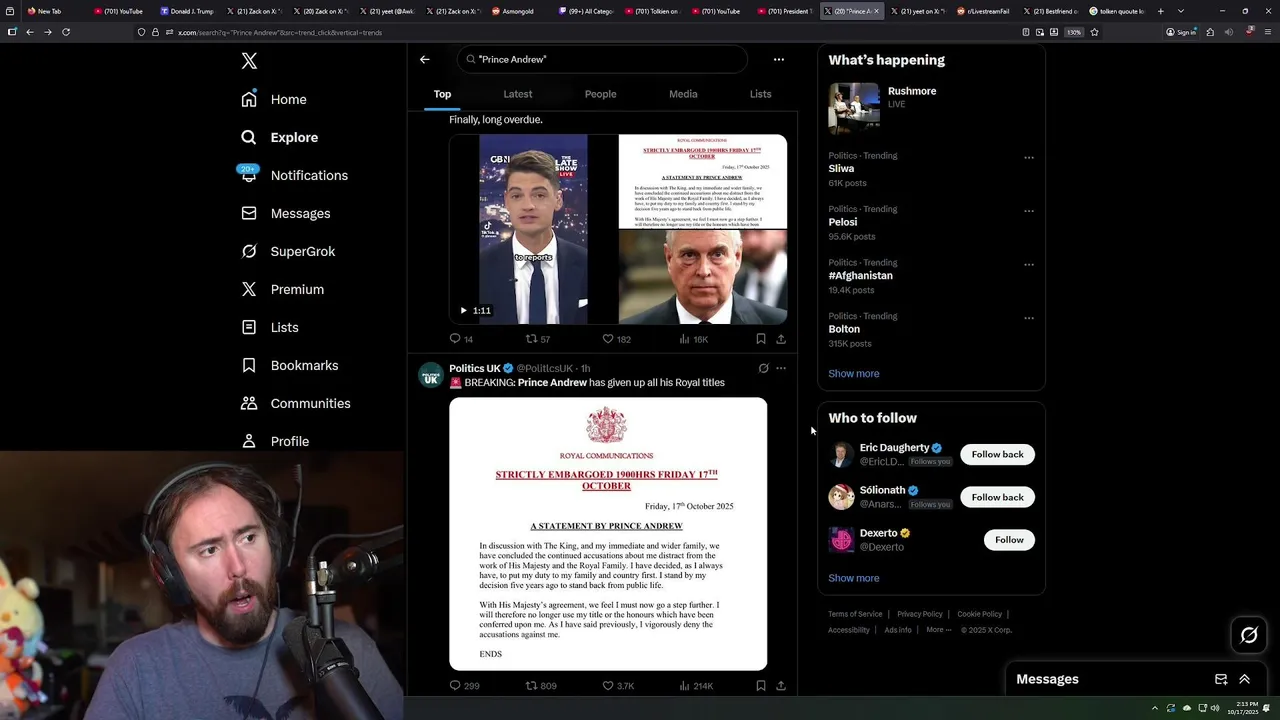The image size is (1280, 720).
Task: Open Messages envelope in sidebar
Action: pyautogui.click(x=285, y=213)
